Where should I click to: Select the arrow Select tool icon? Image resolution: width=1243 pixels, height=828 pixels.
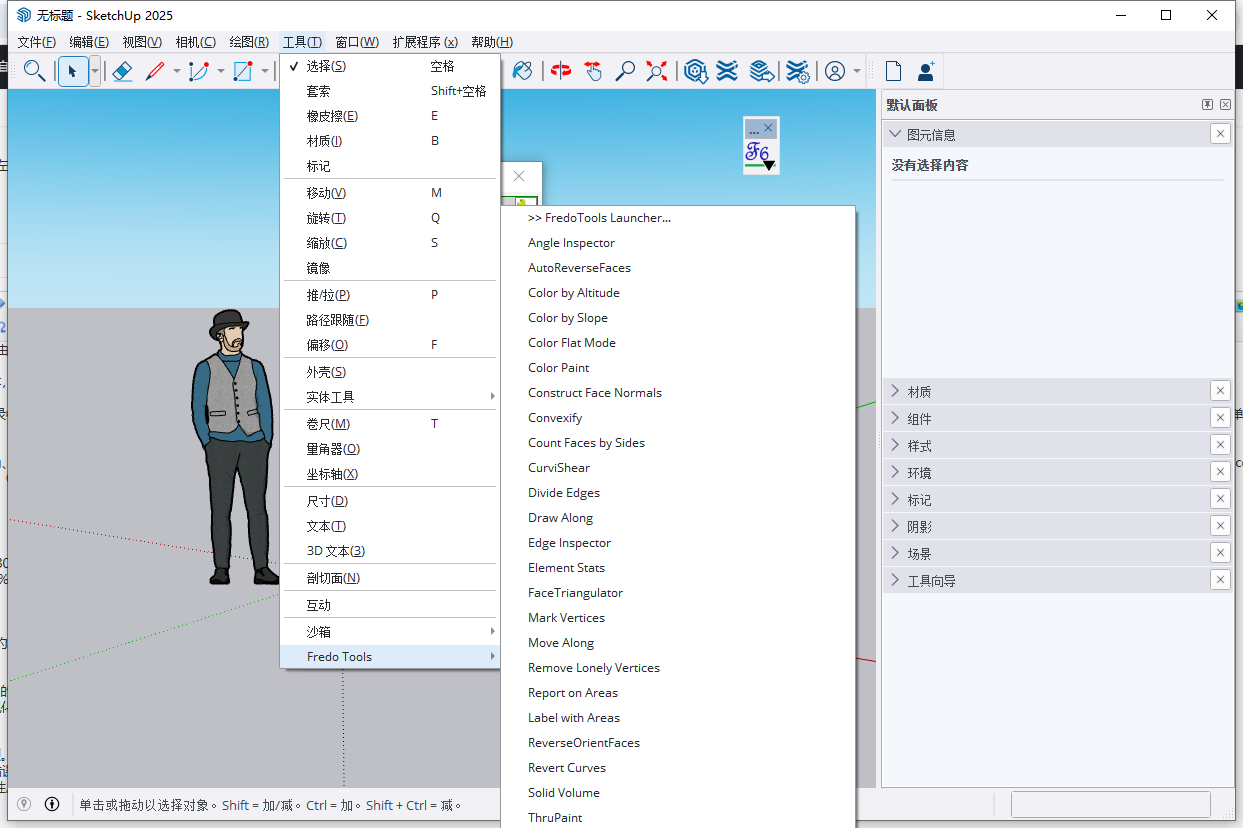(72, 71)
